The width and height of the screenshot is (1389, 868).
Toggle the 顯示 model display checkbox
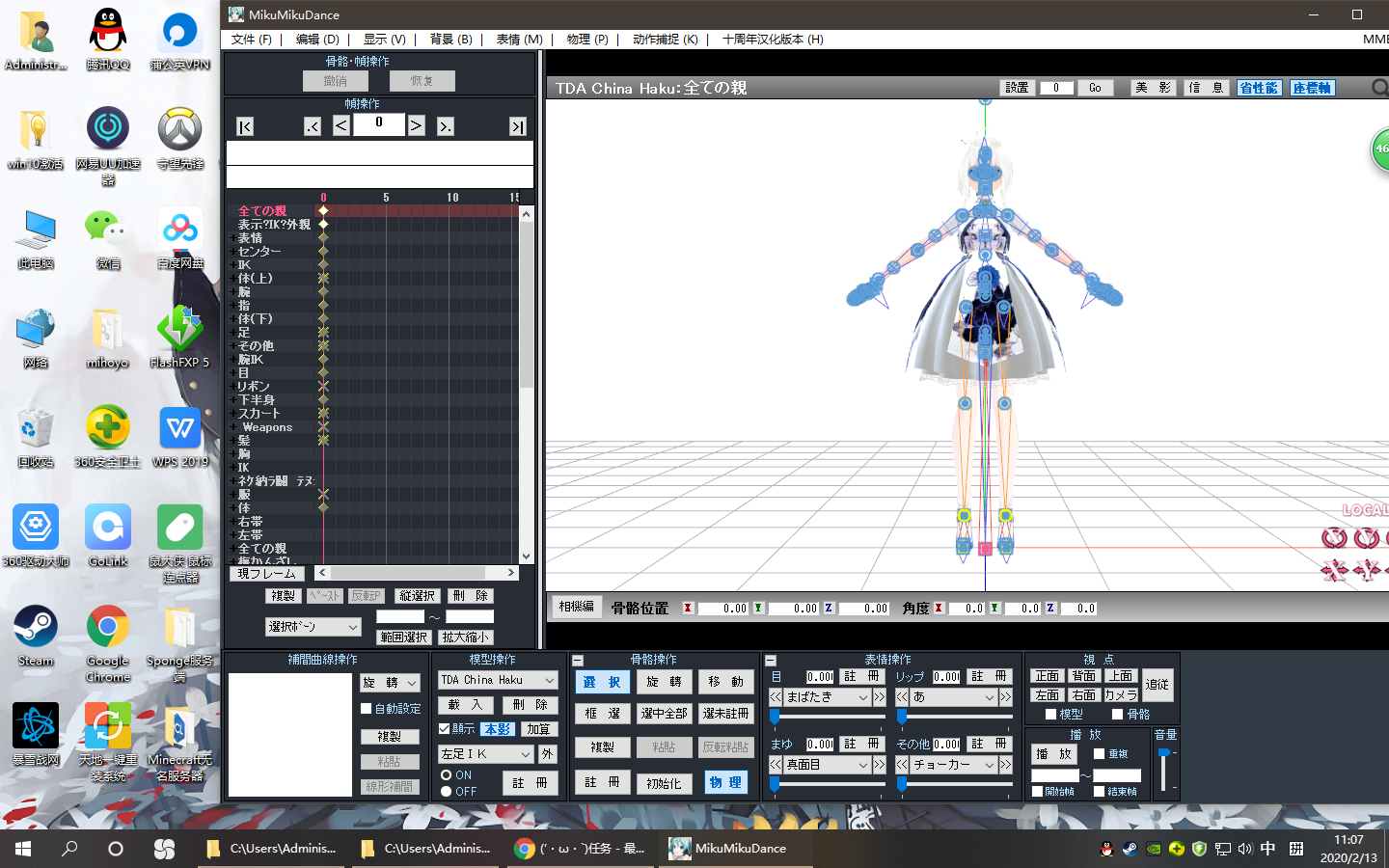click(445, 729)
